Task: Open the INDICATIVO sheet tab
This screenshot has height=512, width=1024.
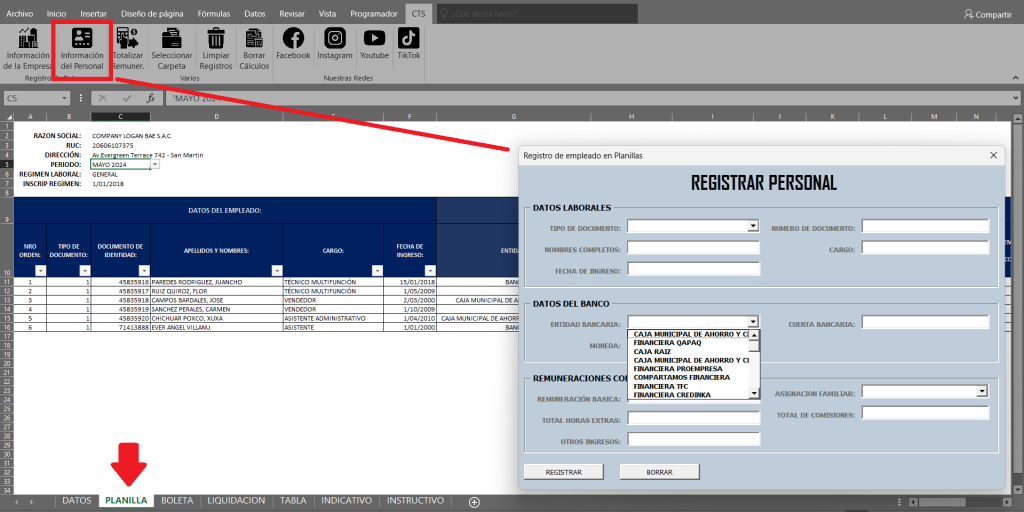Action: 347,501
